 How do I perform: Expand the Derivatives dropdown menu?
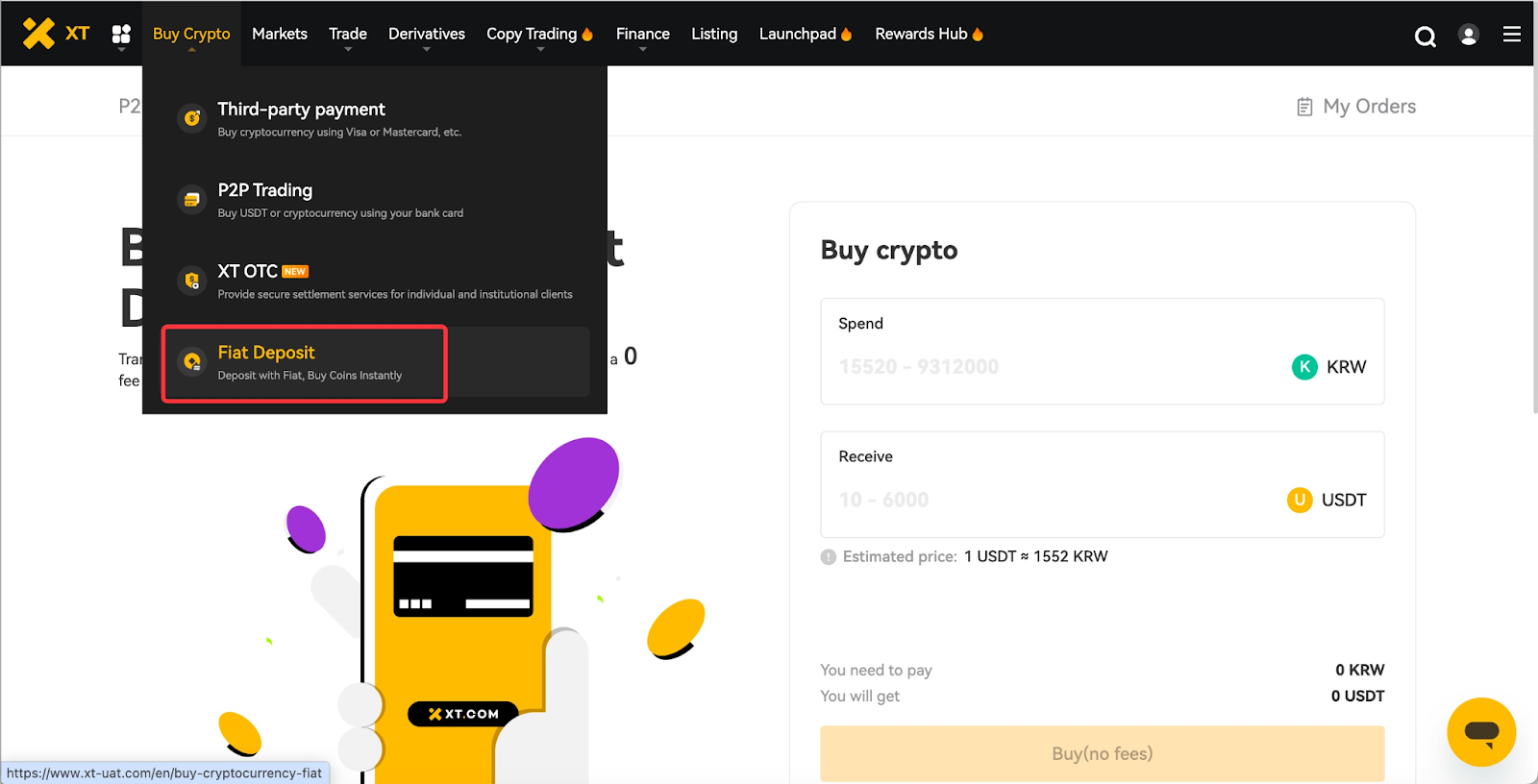(426, 35)
